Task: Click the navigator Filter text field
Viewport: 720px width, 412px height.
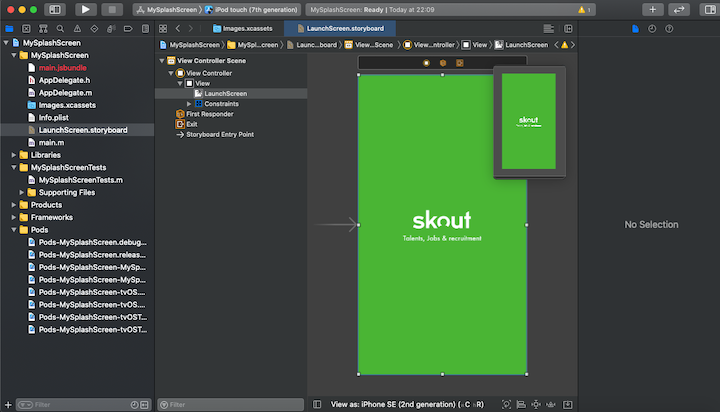Action: pos(80,404)
